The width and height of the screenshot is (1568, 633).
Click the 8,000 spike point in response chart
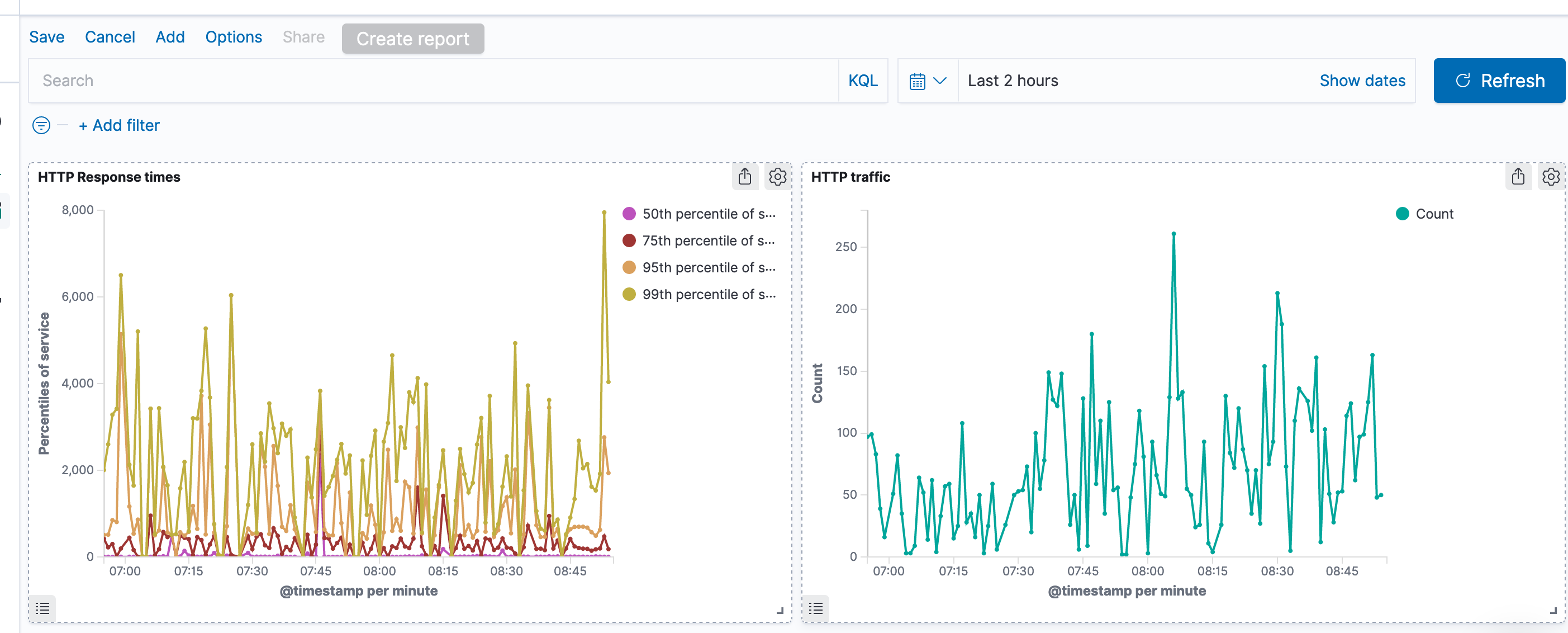point(604,212)
